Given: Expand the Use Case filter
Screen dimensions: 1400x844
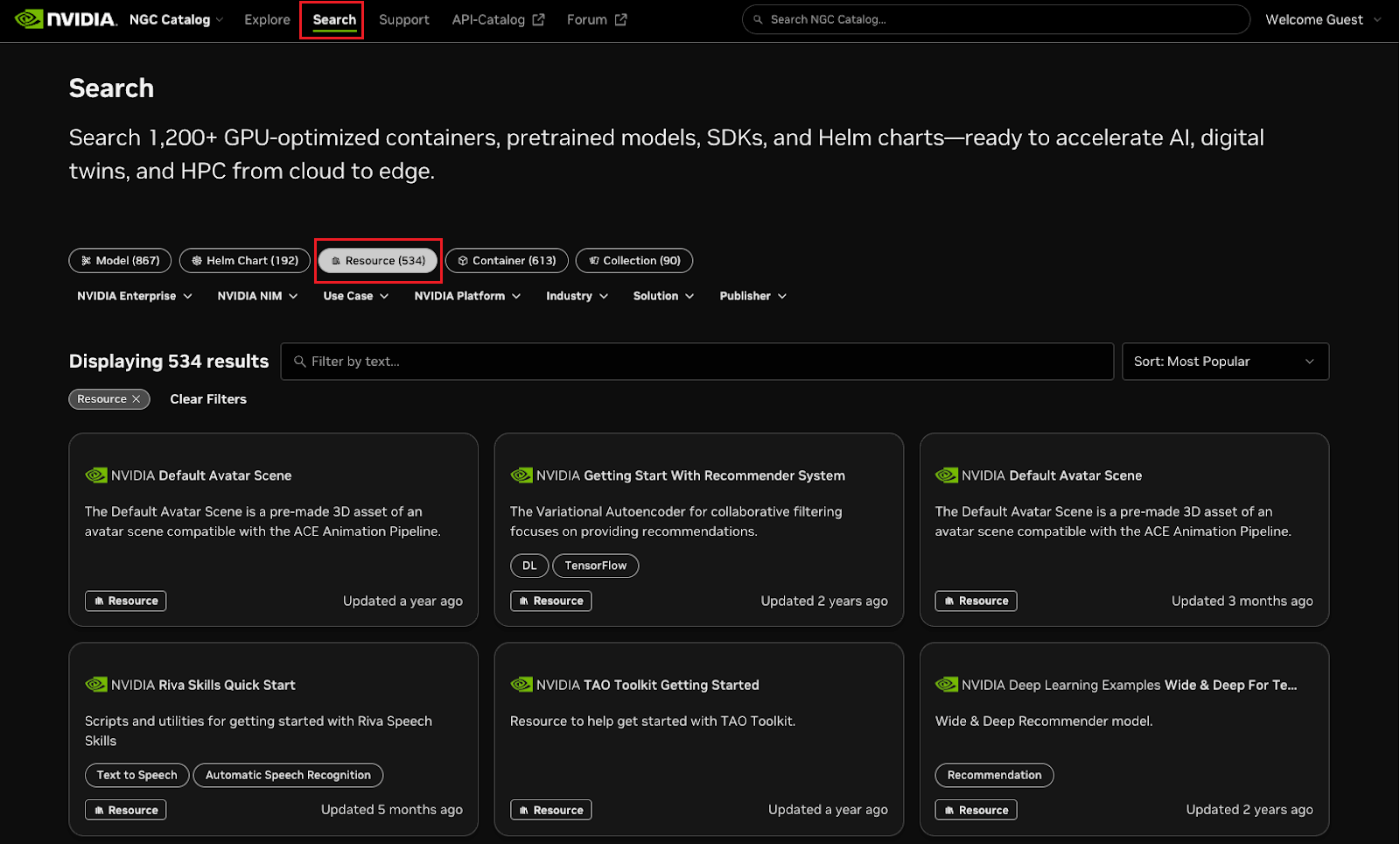Looking at the screenshot, I should (355, 296).
